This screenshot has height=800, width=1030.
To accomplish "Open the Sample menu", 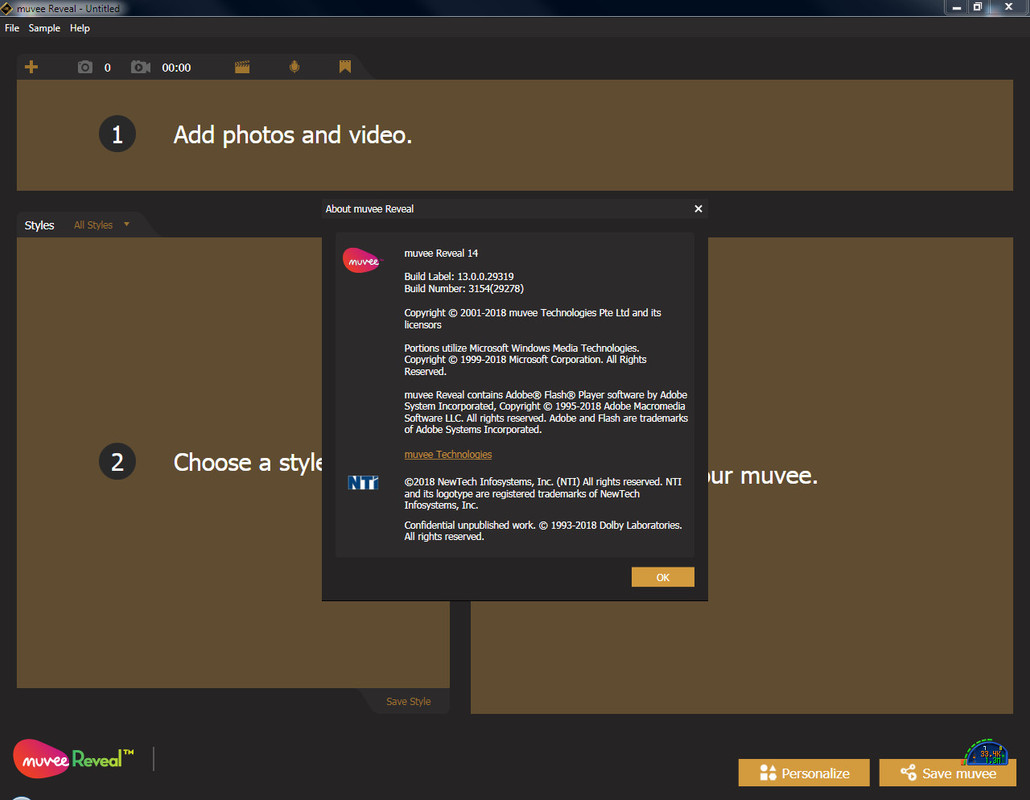I will point(44,28).
